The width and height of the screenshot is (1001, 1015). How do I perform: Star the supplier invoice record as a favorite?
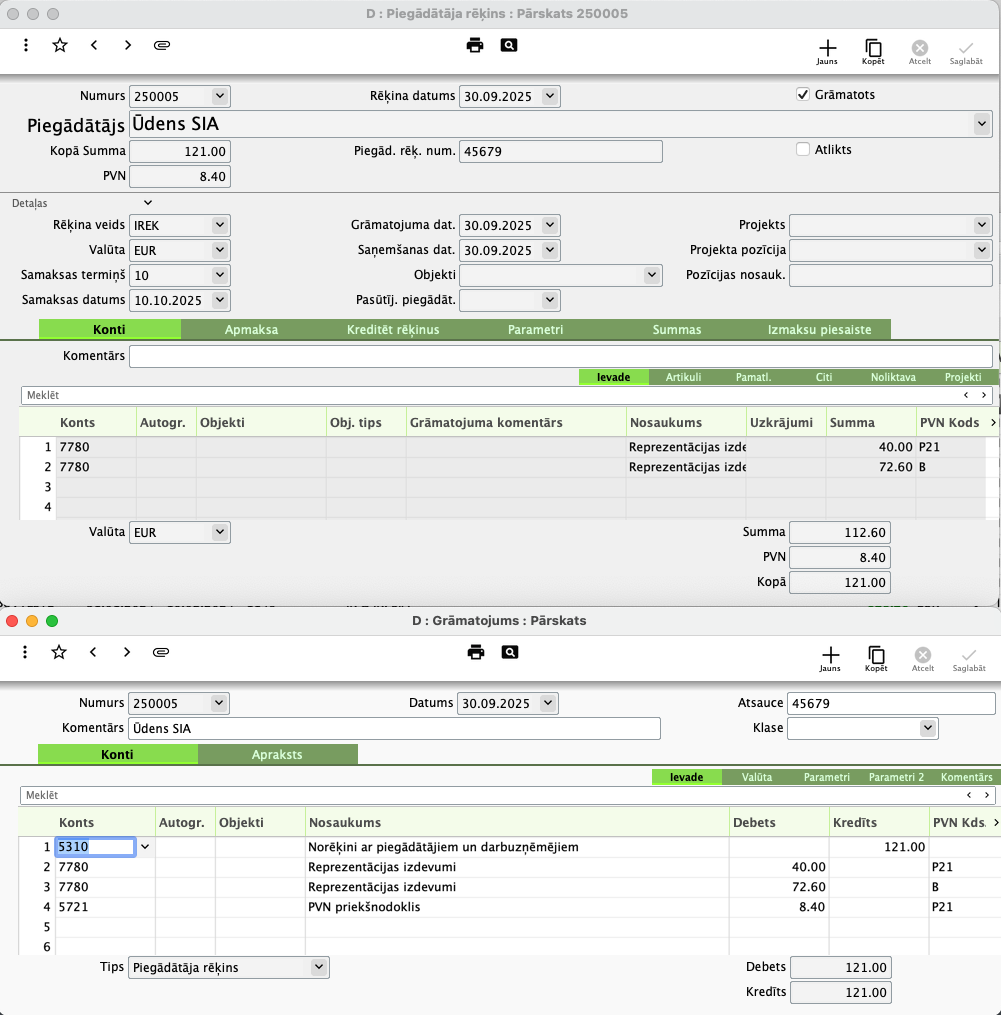[60, 45]
